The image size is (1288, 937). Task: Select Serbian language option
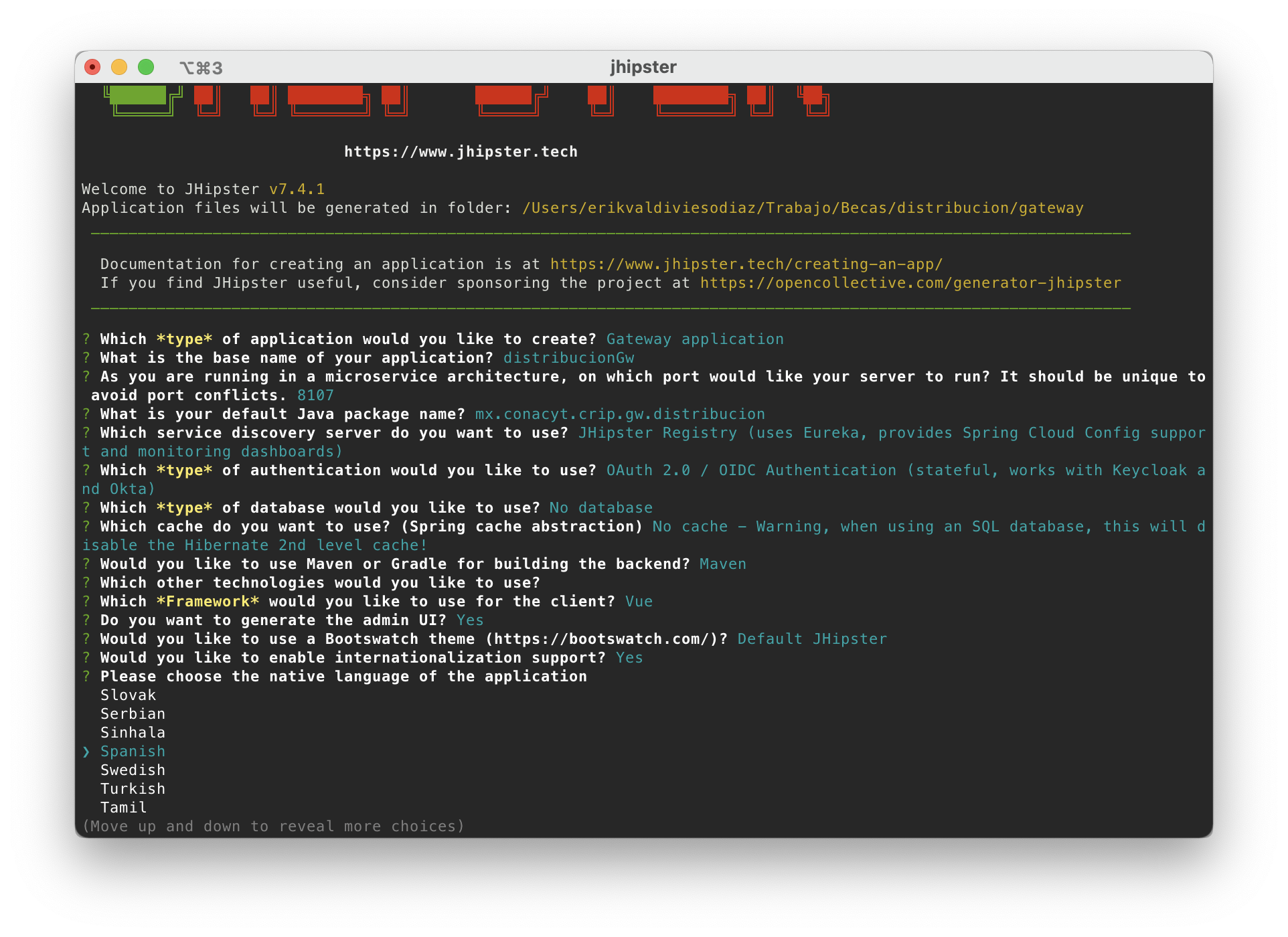tap(133, 714)
